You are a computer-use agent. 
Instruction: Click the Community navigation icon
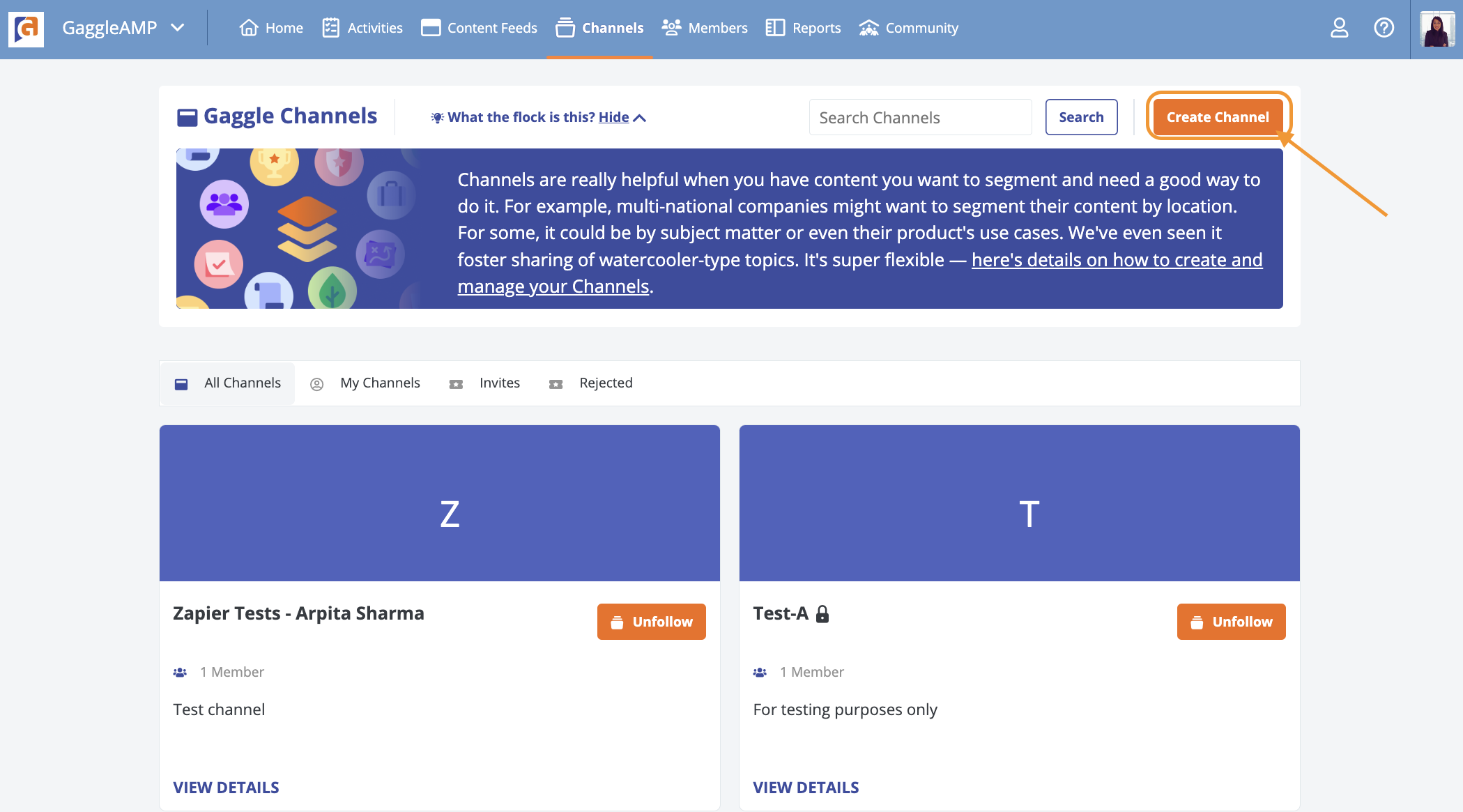868,27
